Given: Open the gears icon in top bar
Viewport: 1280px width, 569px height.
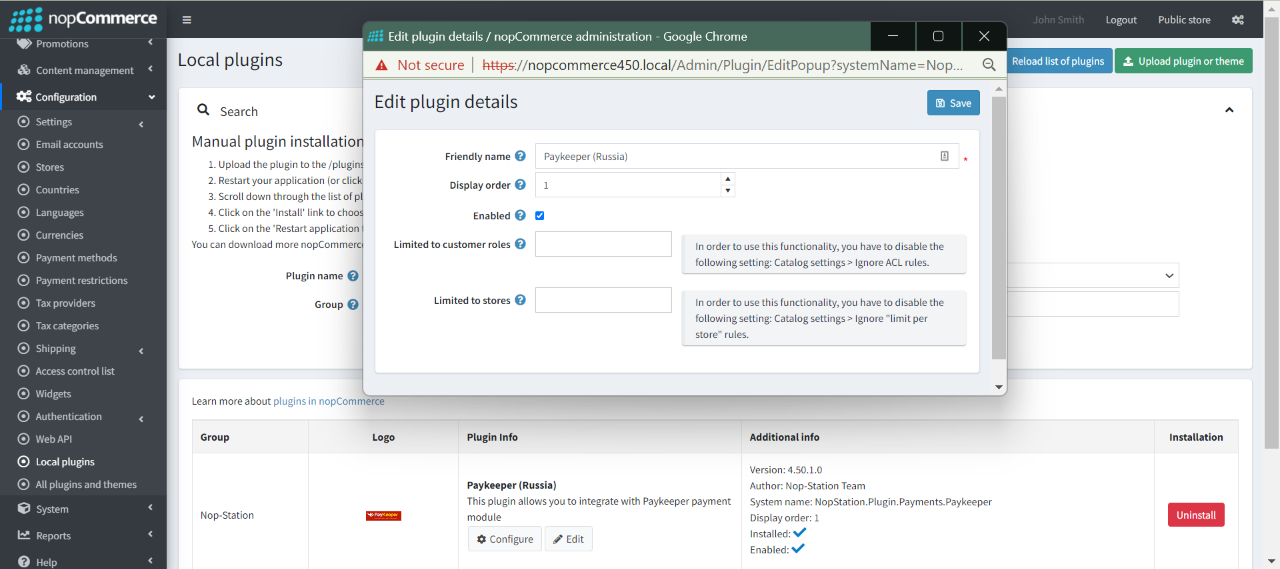Looking at the screenshot, I should 1238,20.
